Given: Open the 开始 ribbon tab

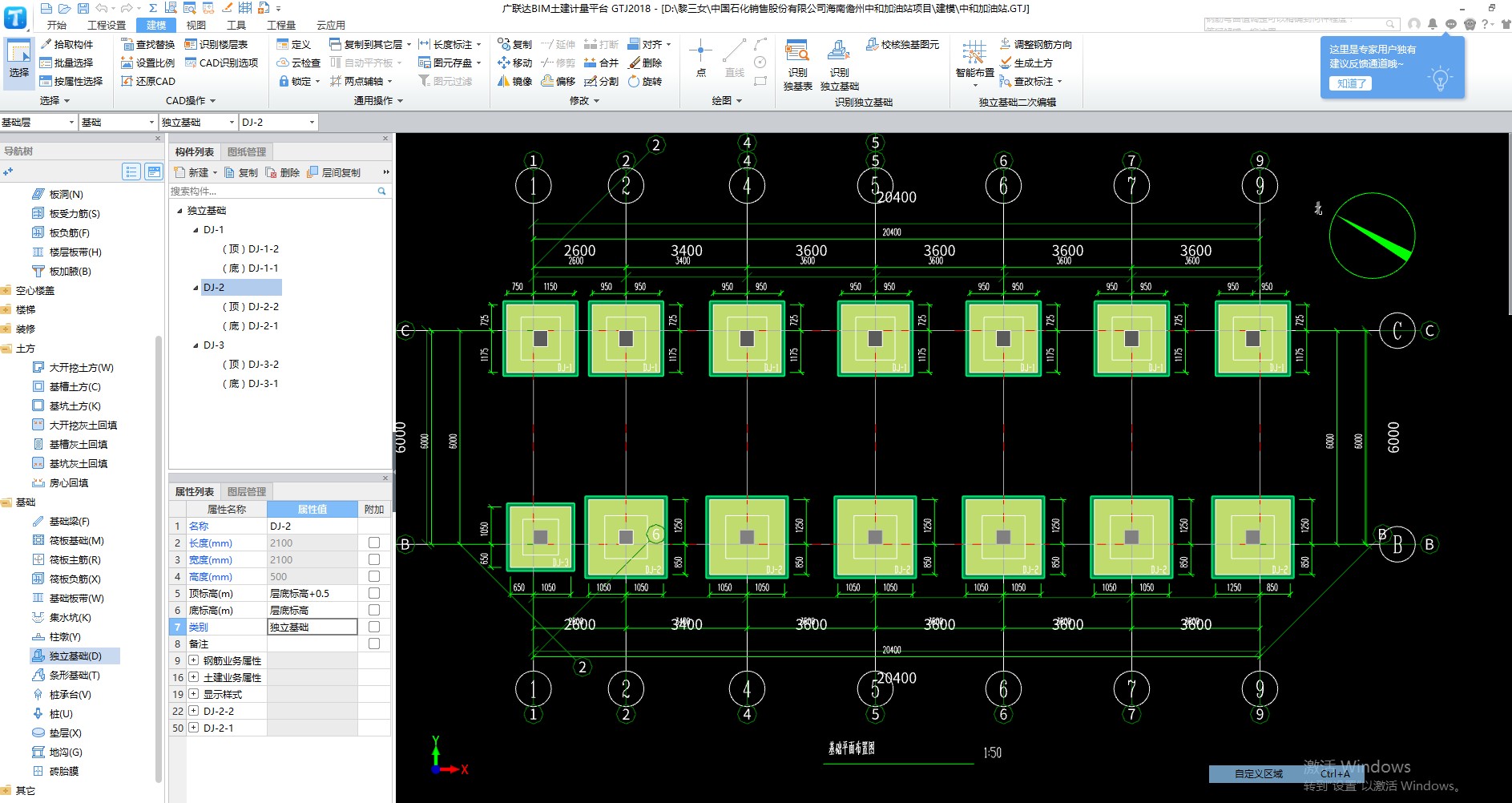Looking at the screenshot, I should tap(57, 25).
